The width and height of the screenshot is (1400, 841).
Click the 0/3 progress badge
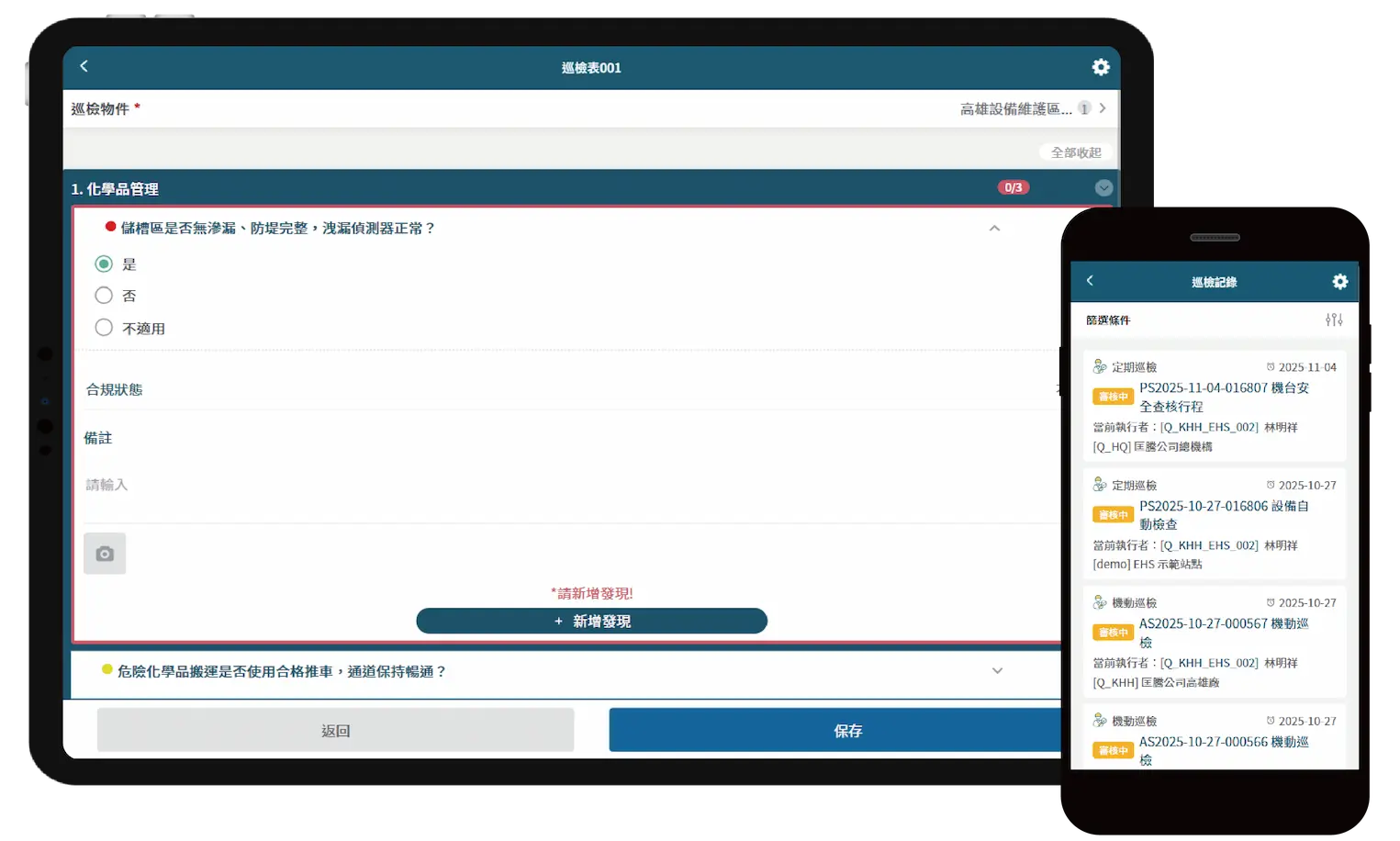pyautogui.click(x=1014, y=187)
